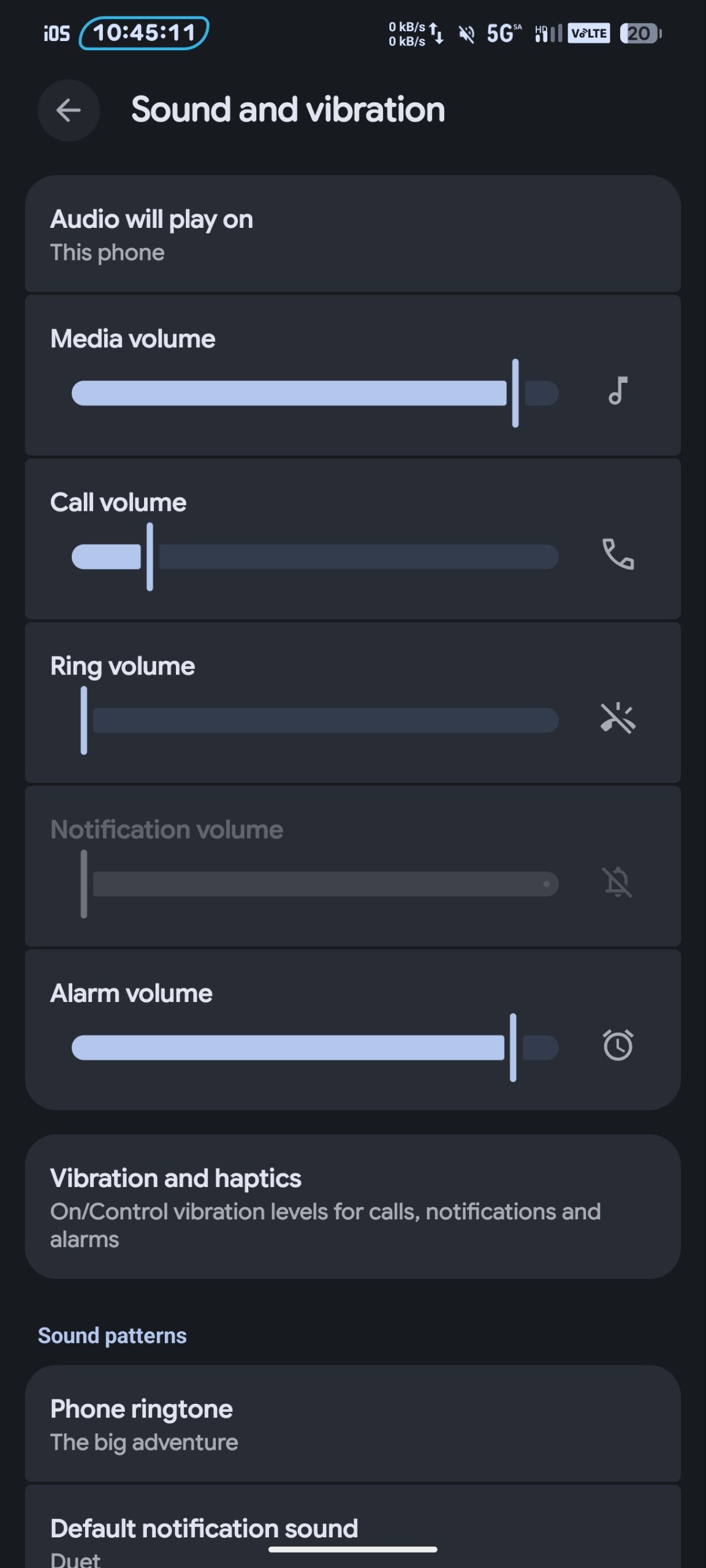Set Media volume slider to maximum end
The image size is (706, 1568).
(x=555, y=393)
